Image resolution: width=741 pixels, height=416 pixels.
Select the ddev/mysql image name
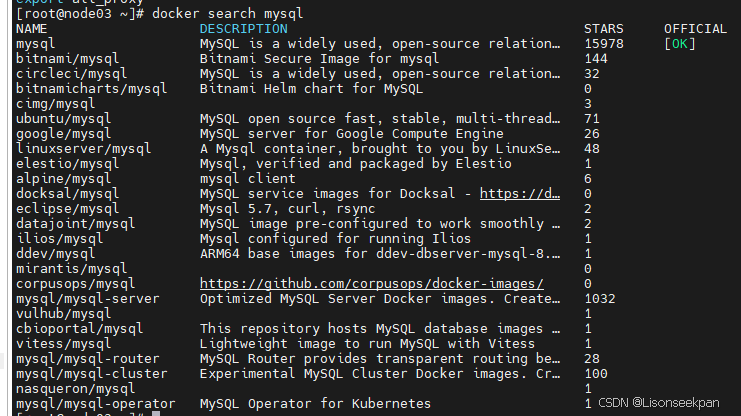pos(55,254)
